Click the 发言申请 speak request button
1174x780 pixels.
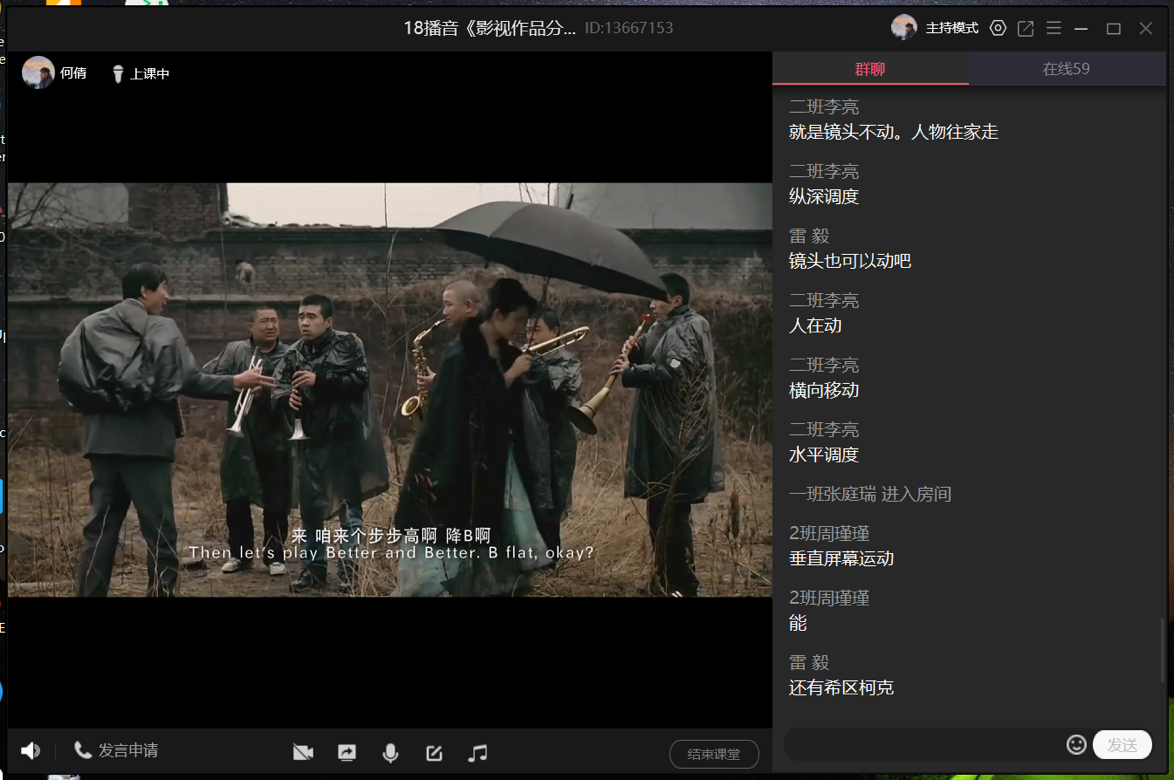pos(116,751)
